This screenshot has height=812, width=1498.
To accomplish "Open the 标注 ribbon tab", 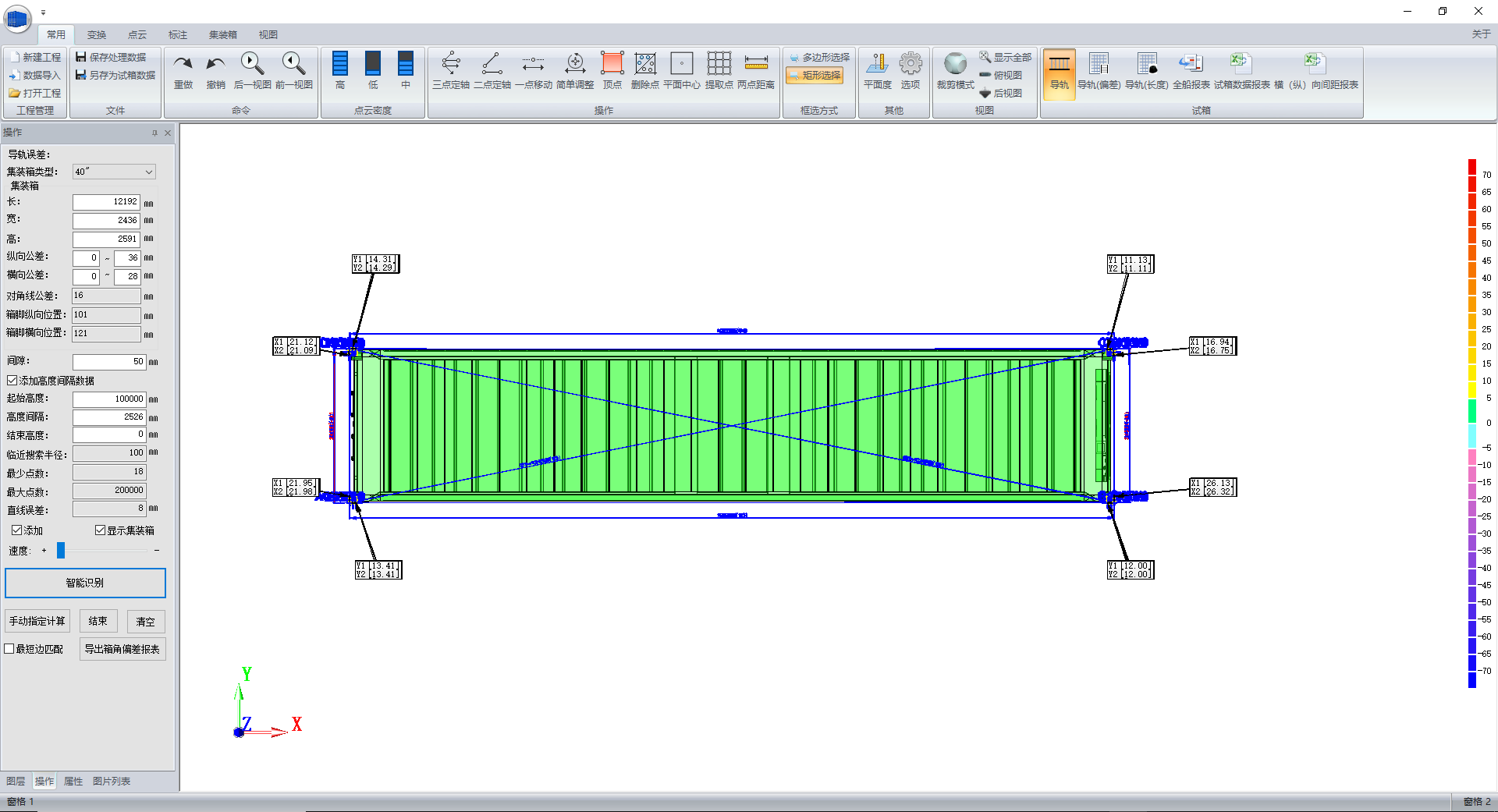I will coord(178,34).
